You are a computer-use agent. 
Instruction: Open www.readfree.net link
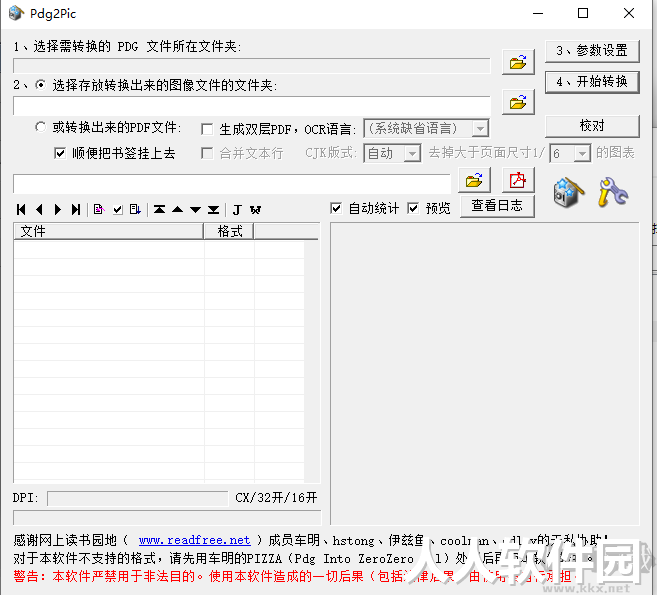coord(195,540)
